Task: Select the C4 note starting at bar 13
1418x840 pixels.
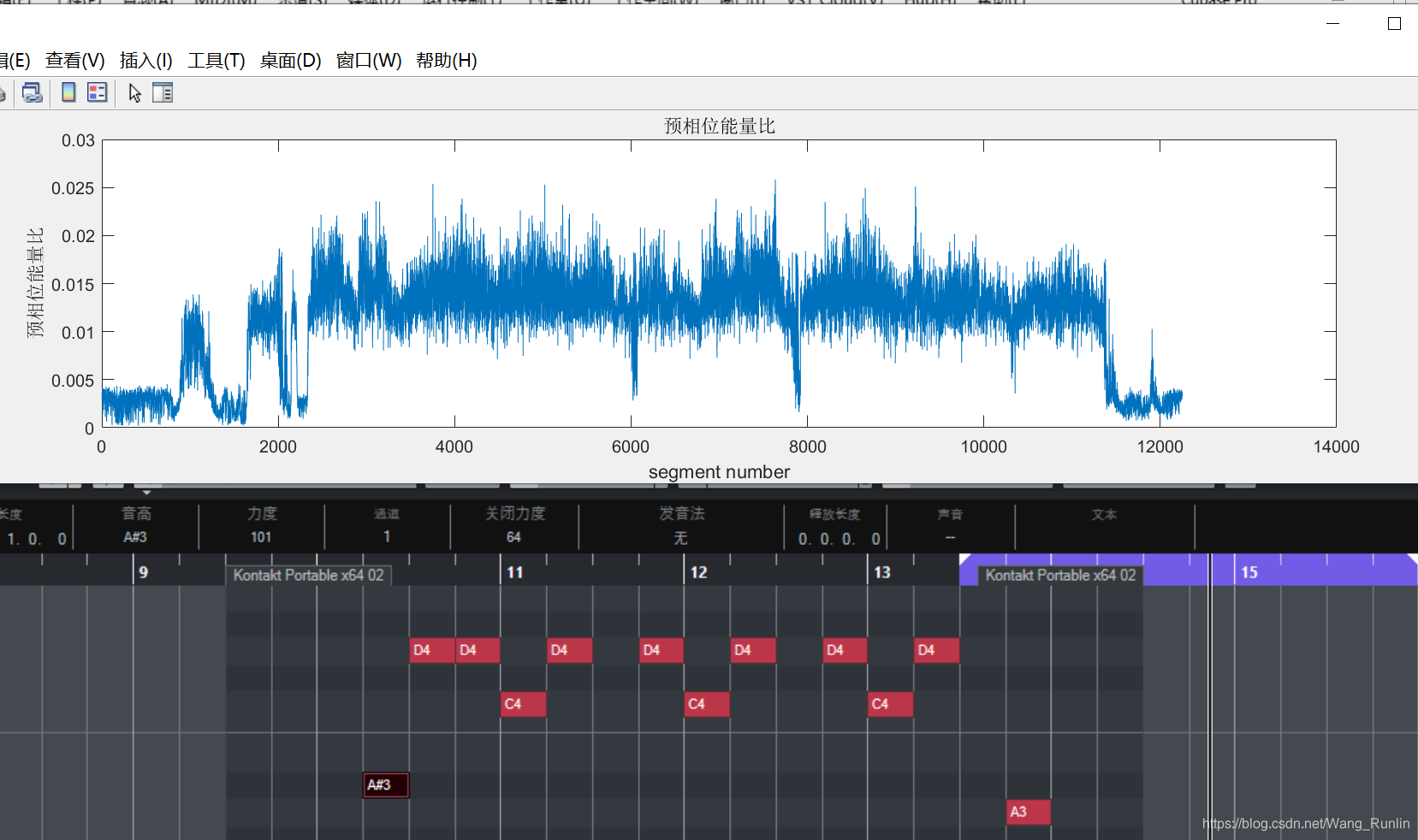Action: point(891,704)
